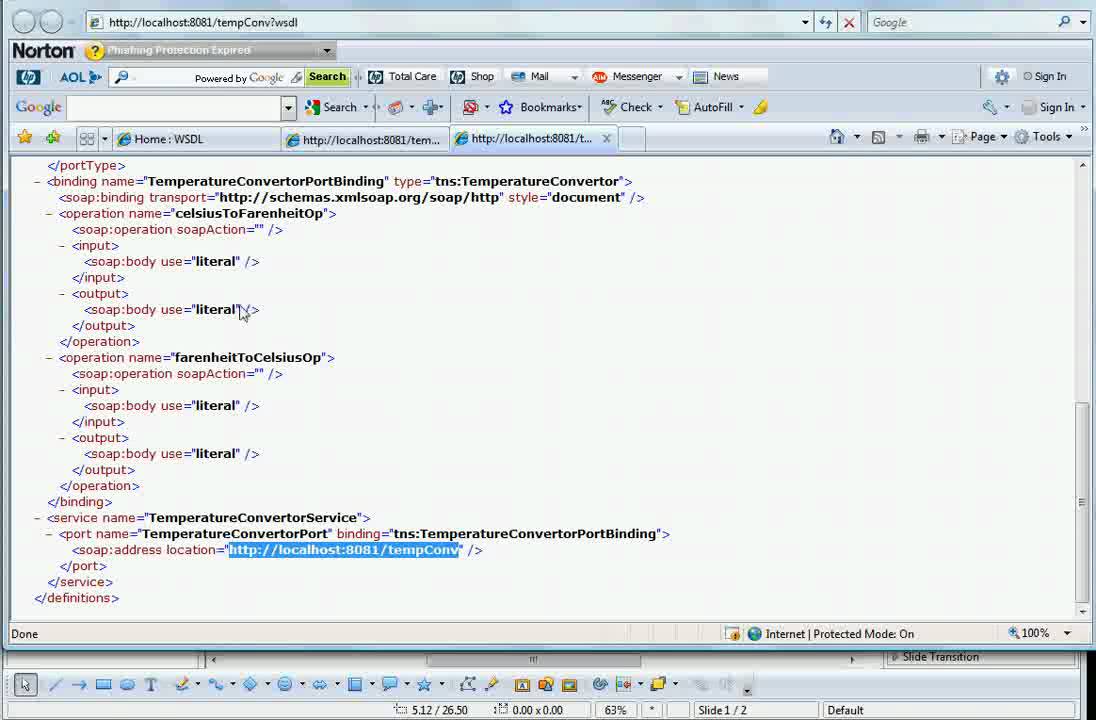Click the Home page icon

point(837,137)
